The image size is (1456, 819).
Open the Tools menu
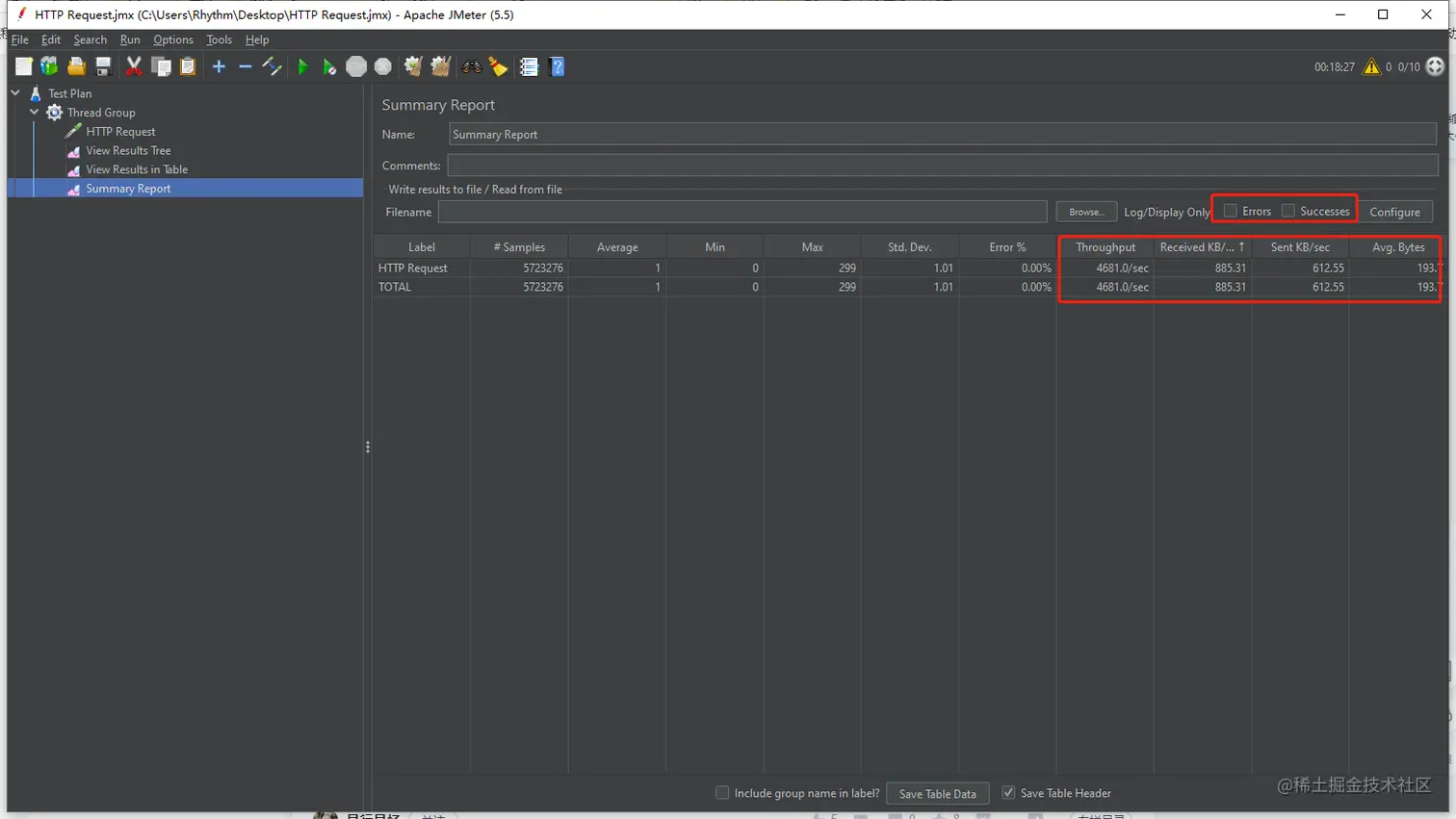pyautogui.click(x=220, y=39)
